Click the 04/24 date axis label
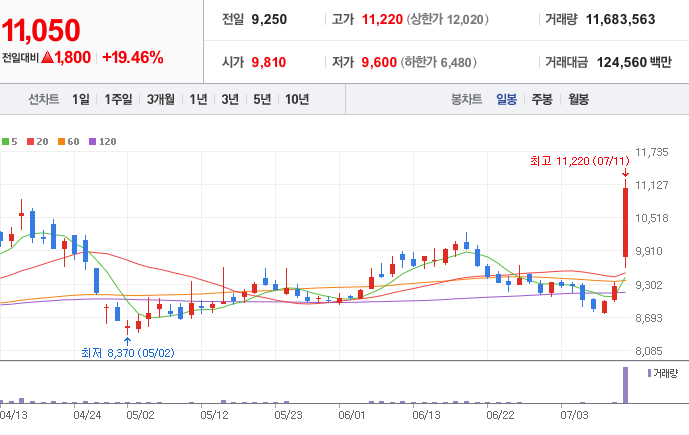This screenshot has height=435, width=689. [x=87, y=415]
